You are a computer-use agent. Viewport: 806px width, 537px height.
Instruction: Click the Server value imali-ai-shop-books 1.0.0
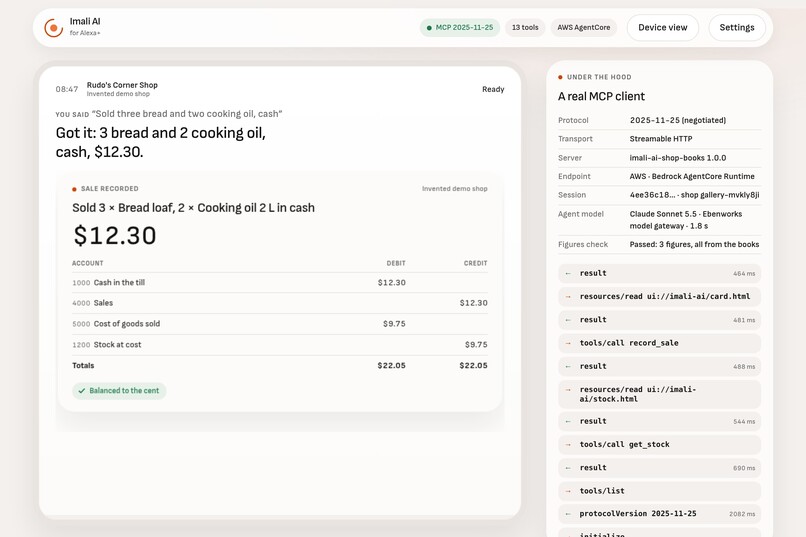(x=677, y=158)
